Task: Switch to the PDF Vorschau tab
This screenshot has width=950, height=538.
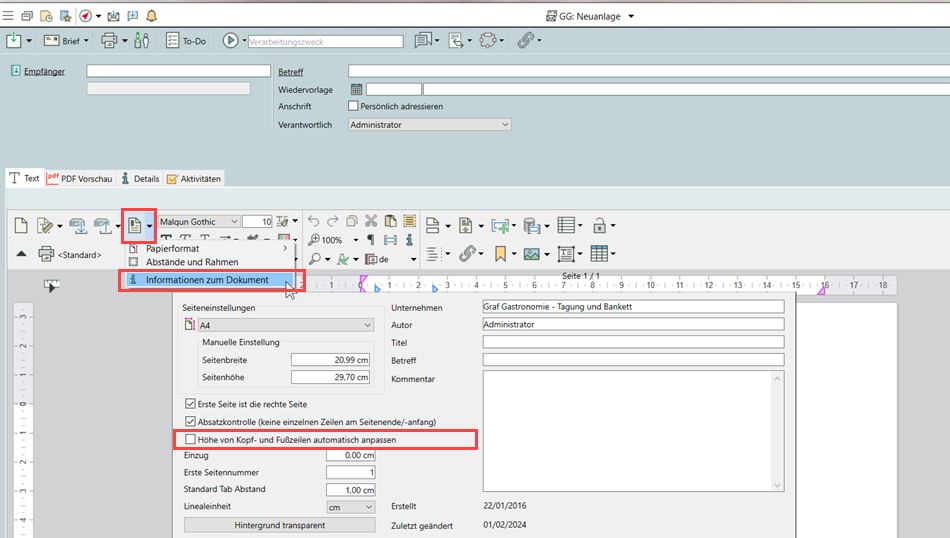Action: click(x=80, y=179)
